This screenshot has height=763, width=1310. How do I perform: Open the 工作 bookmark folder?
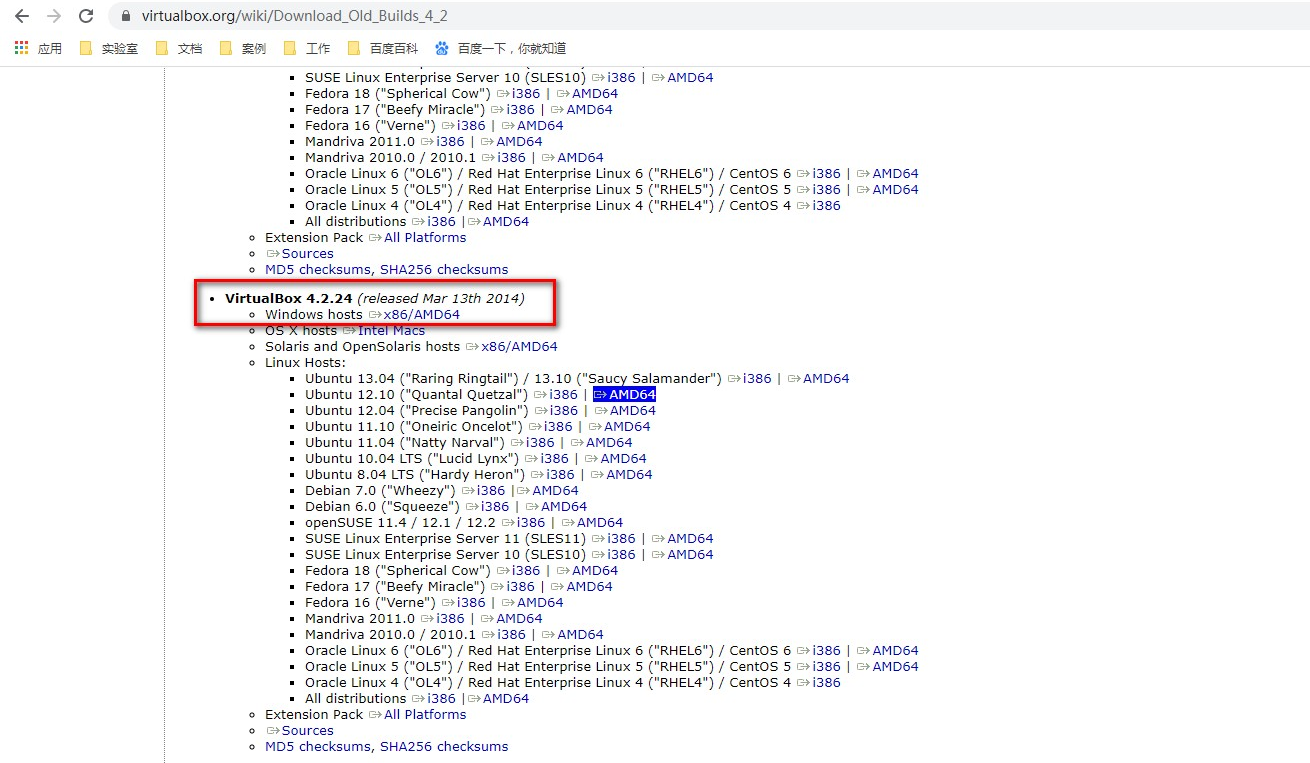306,48
